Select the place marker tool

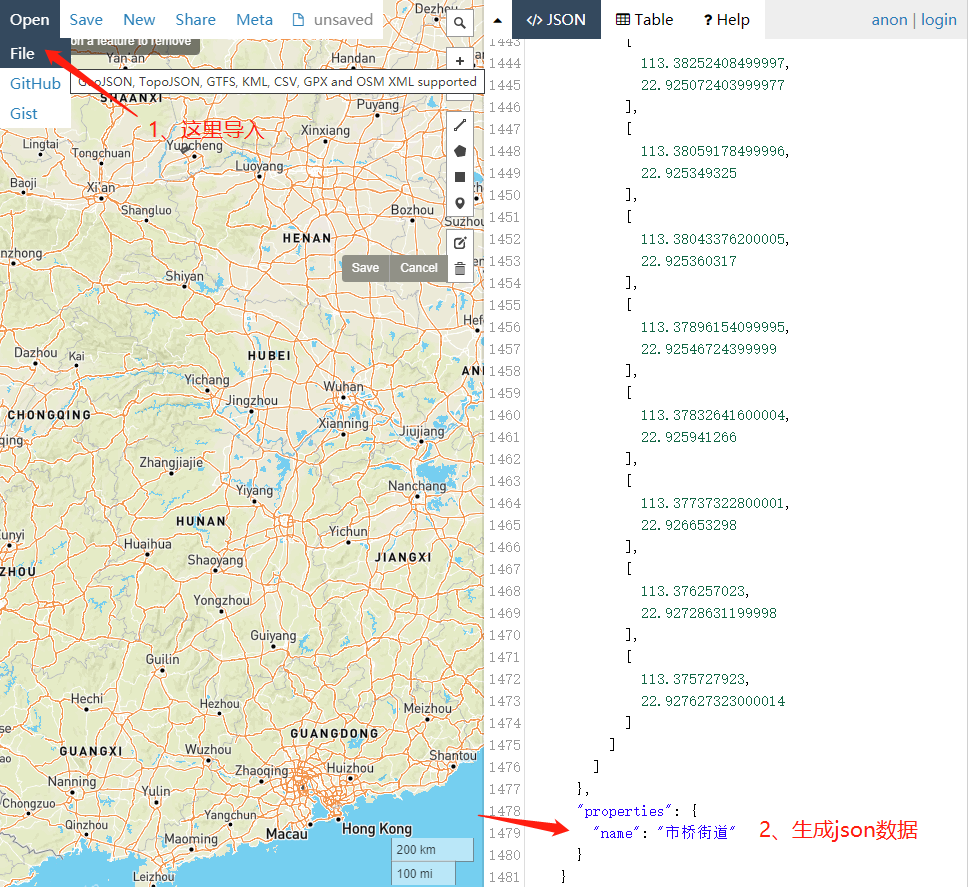(x=459, y=203)
